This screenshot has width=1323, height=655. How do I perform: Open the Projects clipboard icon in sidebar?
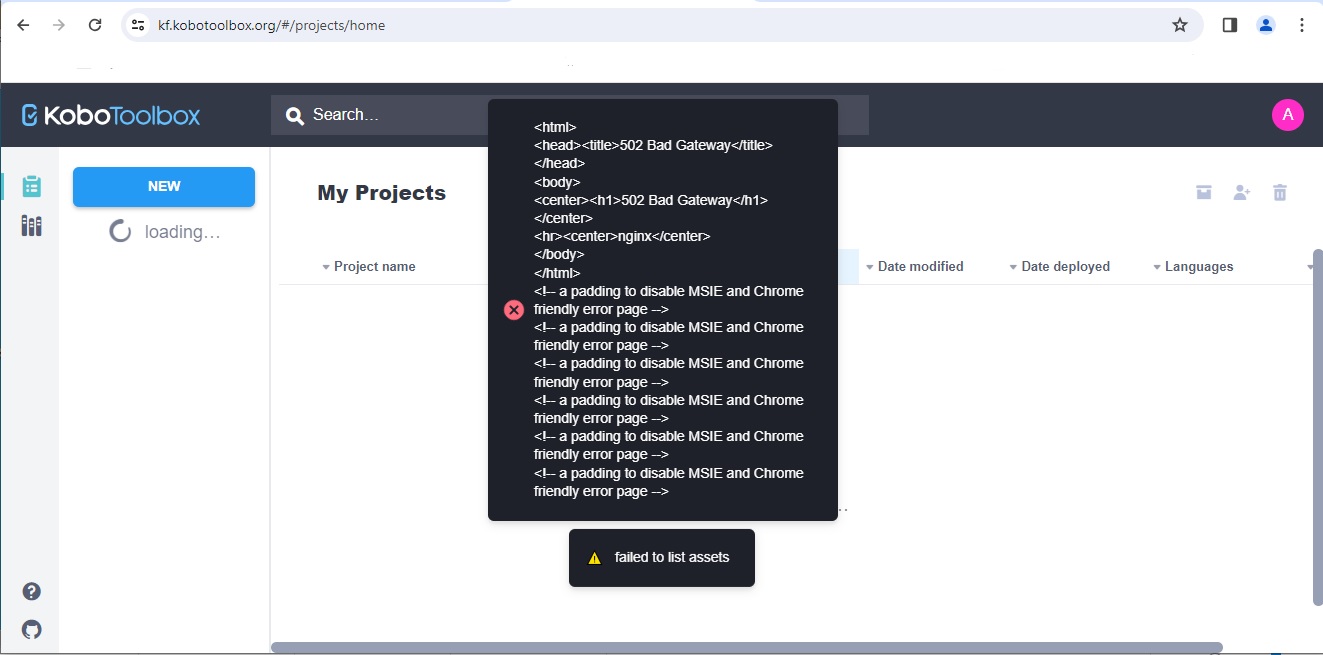tap(31, 186)
